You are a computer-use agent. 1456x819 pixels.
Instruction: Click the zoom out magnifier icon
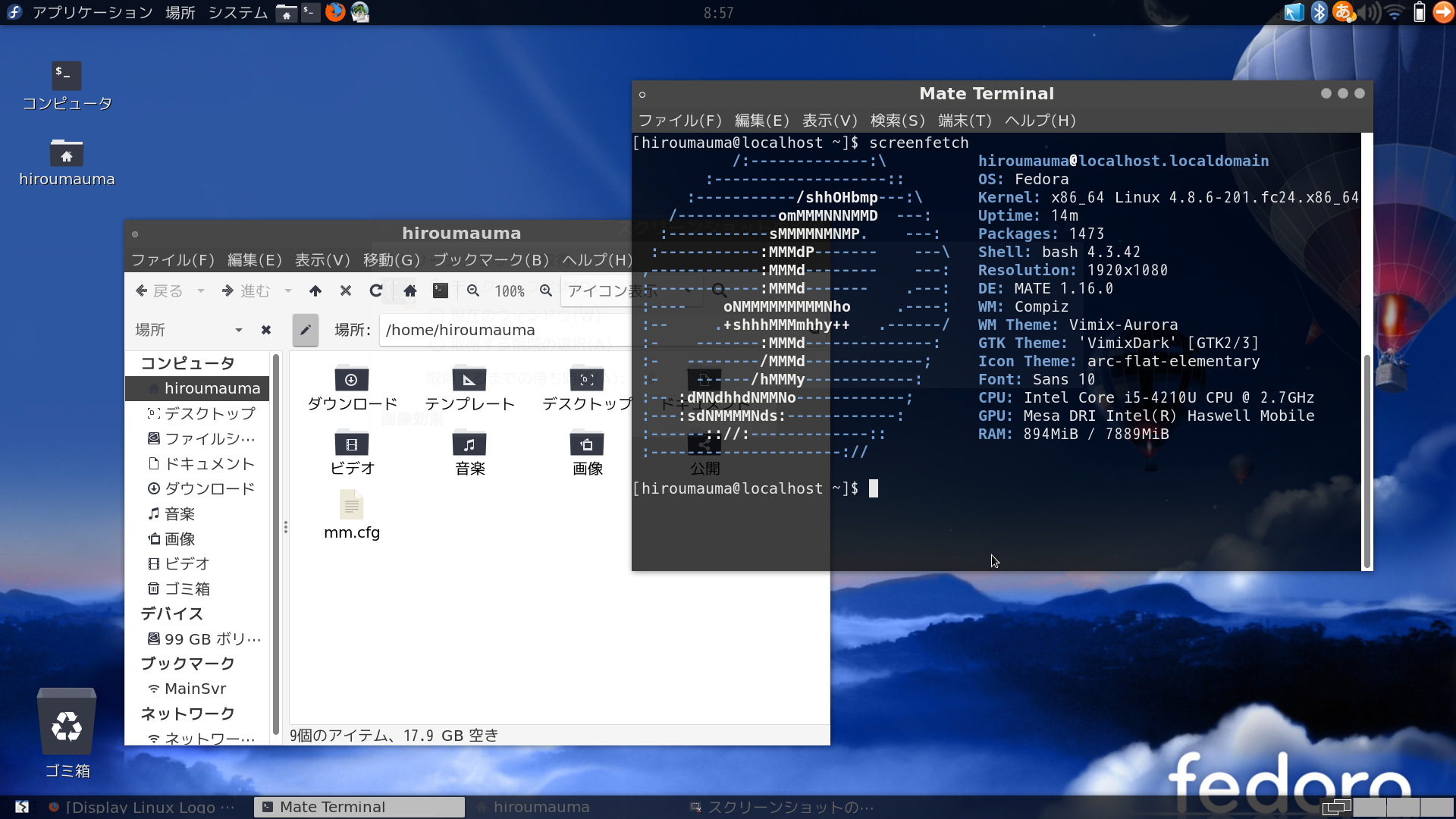tap(473, 290)
